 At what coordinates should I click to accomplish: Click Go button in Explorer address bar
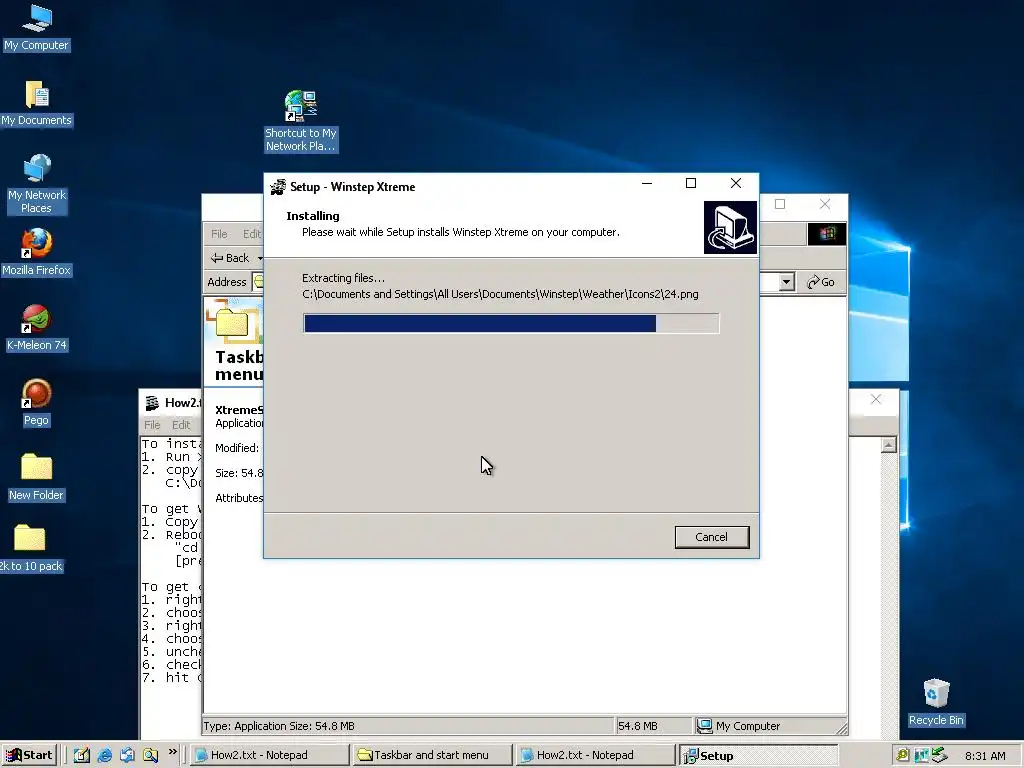821,282
